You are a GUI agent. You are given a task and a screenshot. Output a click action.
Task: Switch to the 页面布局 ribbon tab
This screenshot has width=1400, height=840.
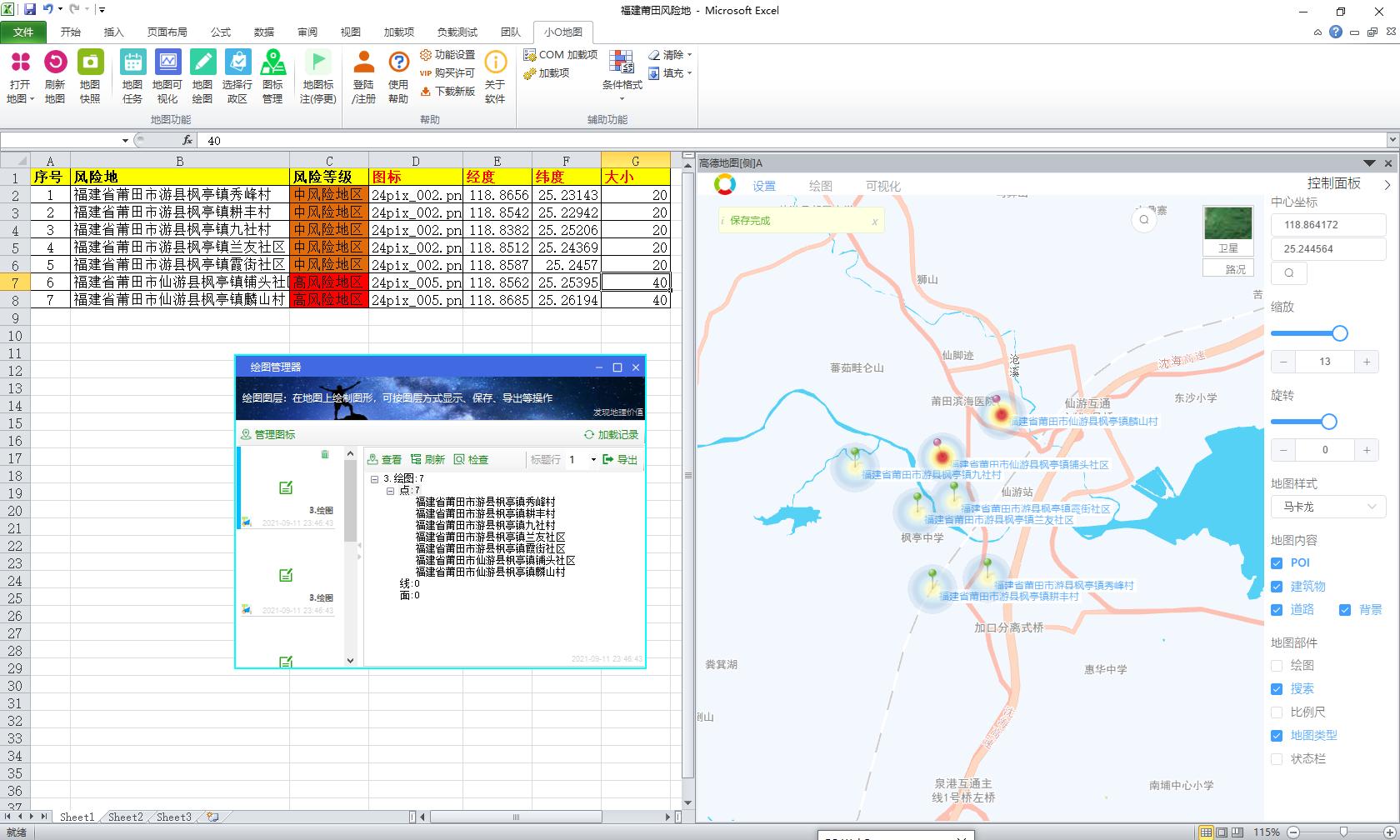167,32
